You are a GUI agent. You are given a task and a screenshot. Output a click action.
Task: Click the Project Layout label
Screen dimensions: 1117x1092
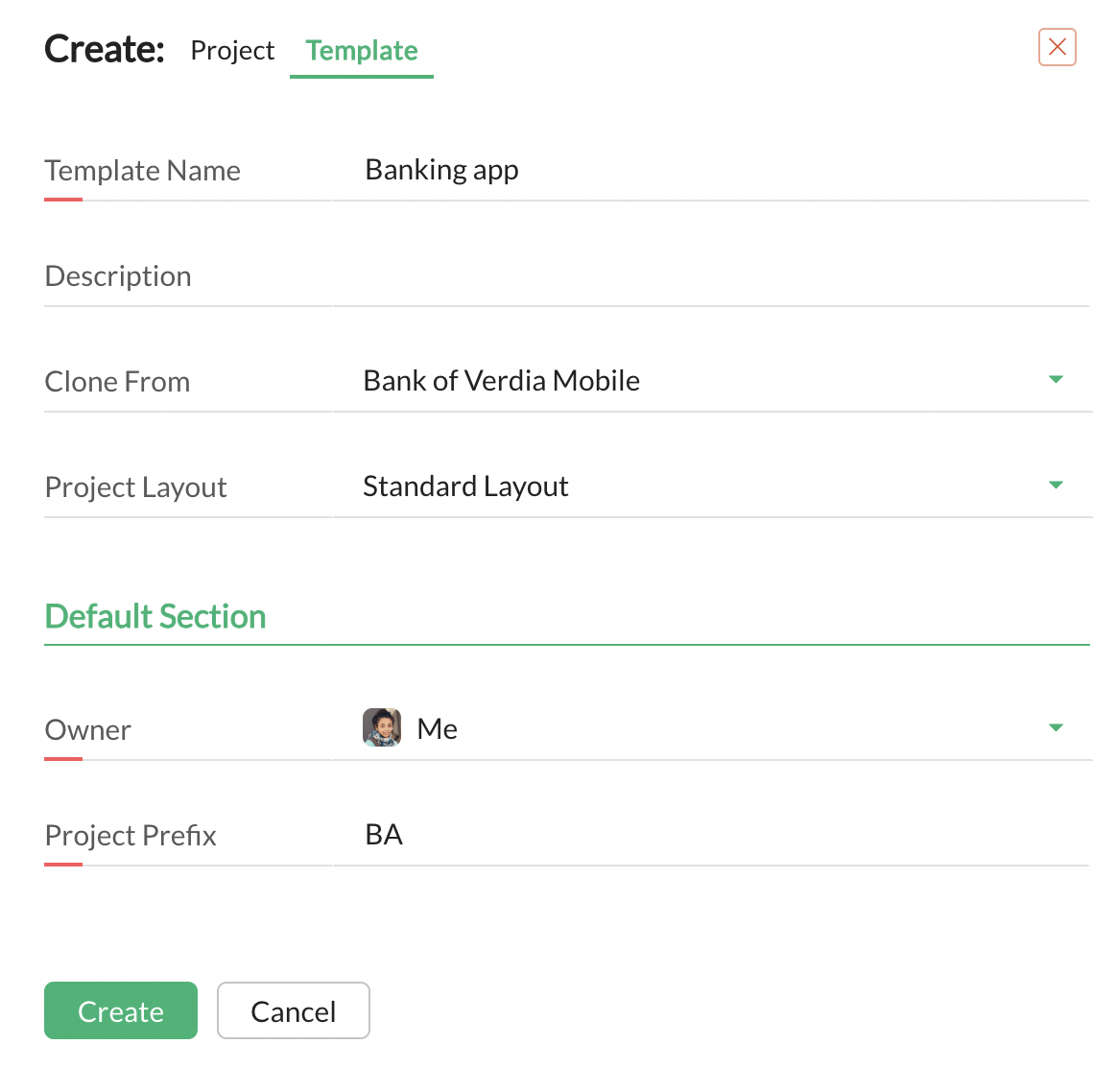click(136, 487)
